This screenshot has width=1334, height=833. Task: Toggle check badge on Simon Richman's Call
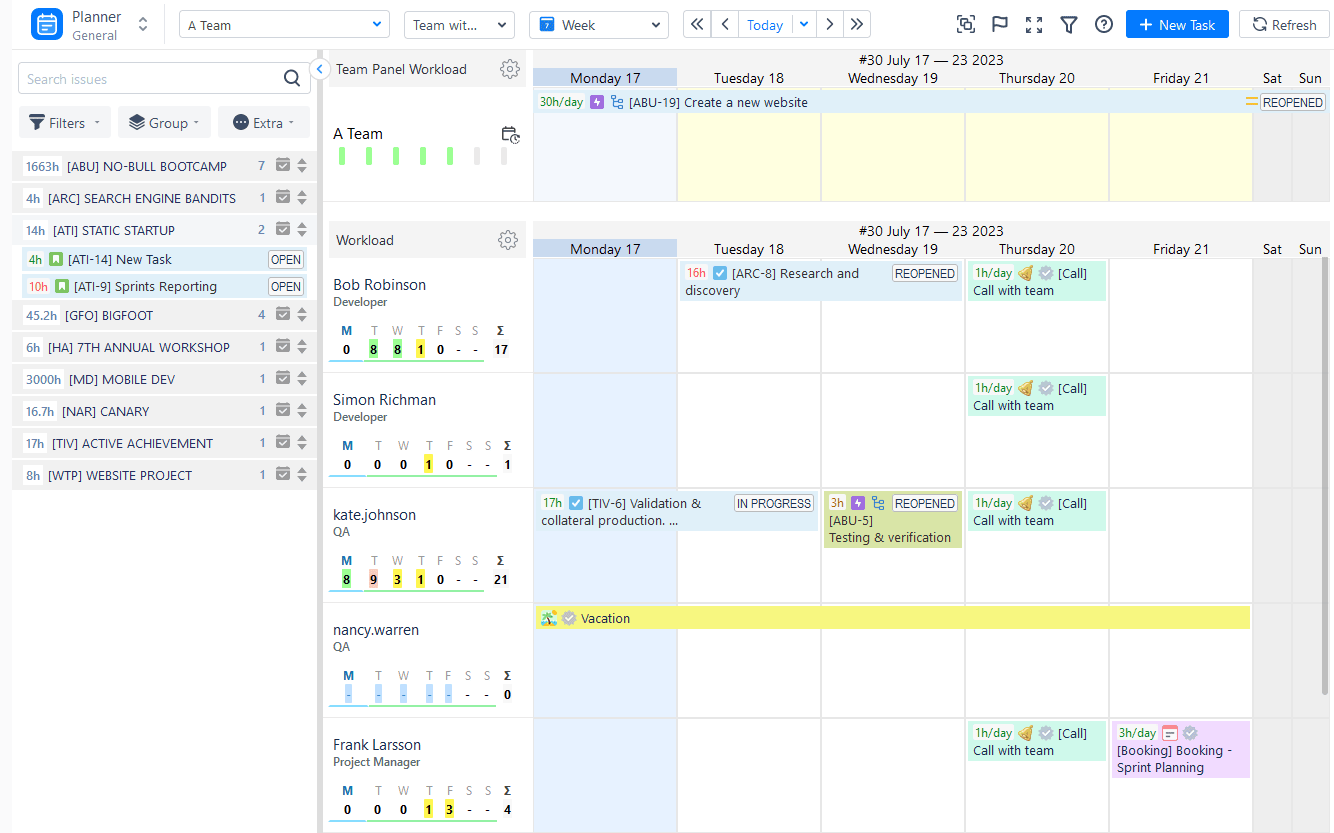tap(1046, 388)
